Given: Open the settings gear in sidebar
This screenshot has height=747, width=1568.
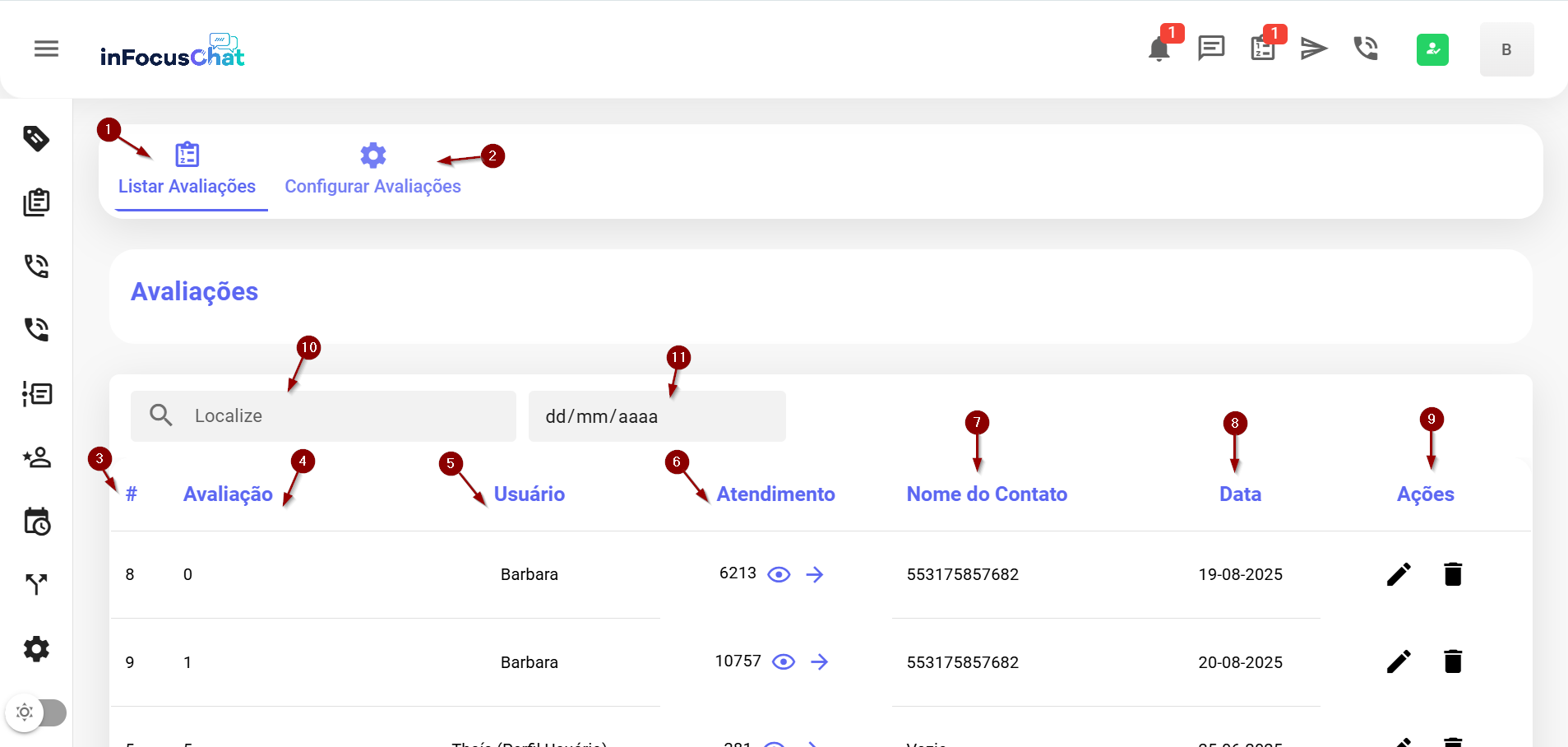Looking at the screenshot, I should [x=36, y=649].
